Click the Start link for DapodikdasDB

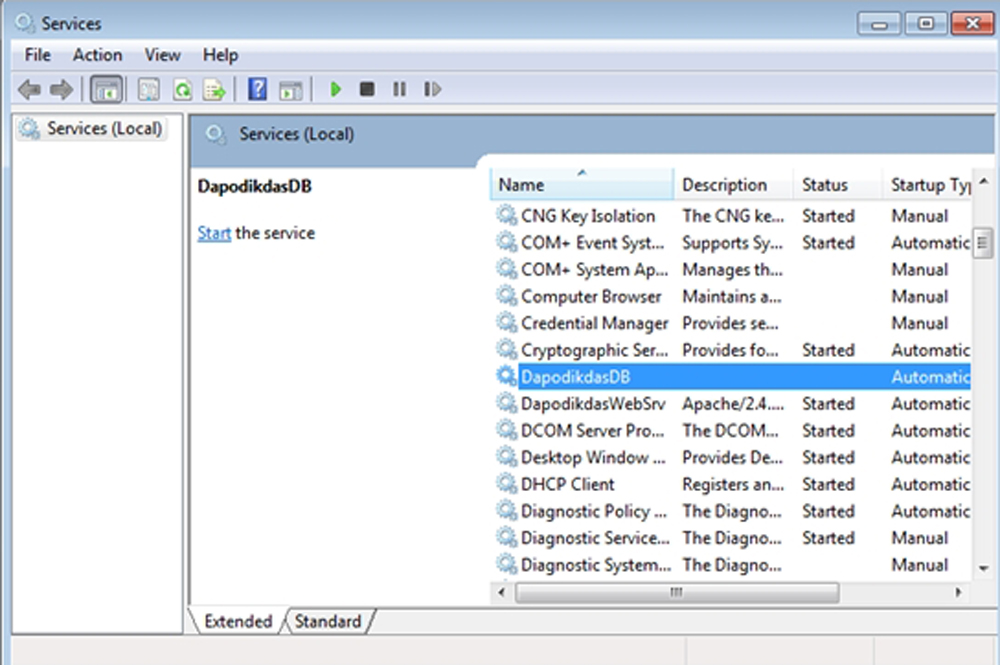pos(214,233)
